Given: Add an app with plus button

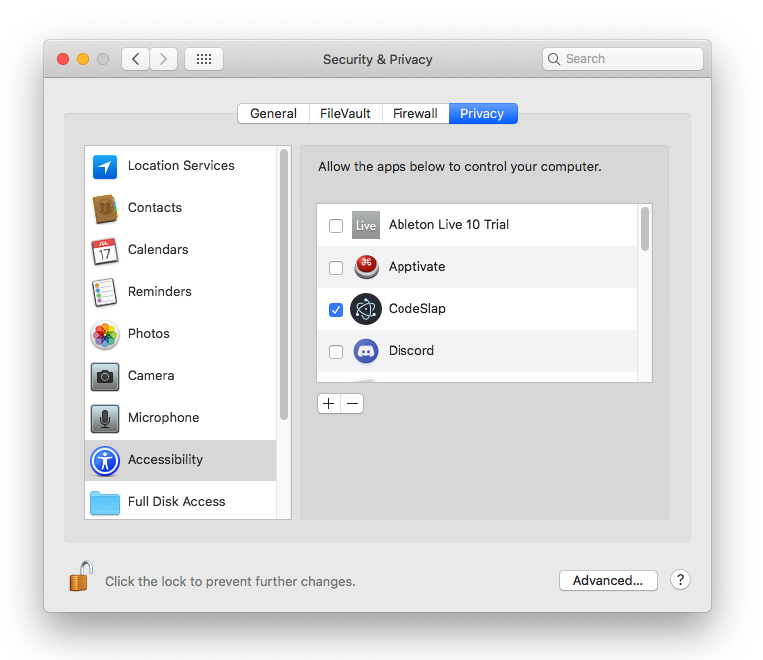Looking at the screenshot, I should click(x=329, y=403).
